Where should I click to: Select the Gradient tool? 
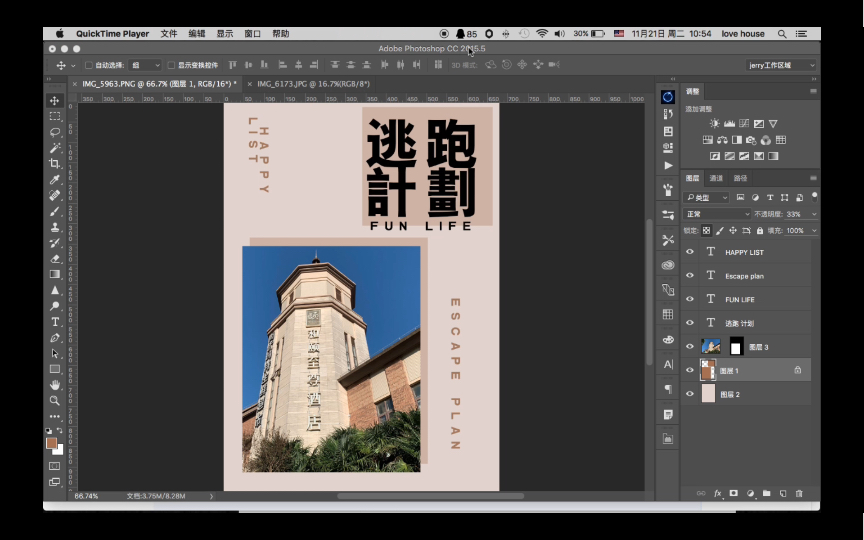[55, 274]
